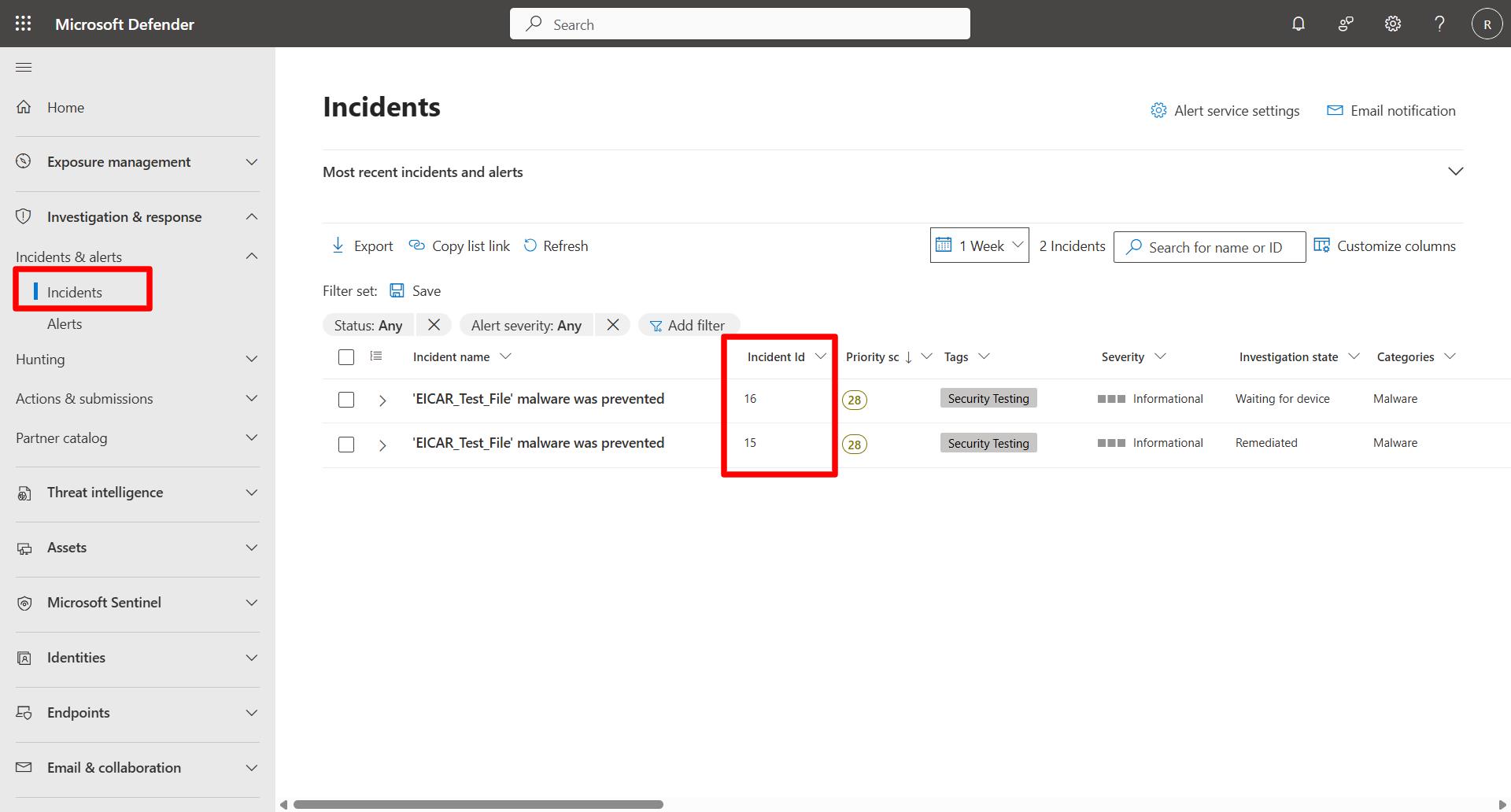Expand the row for incident 16
Viewport: 1511px width, 812px height.
coord(382,400)
